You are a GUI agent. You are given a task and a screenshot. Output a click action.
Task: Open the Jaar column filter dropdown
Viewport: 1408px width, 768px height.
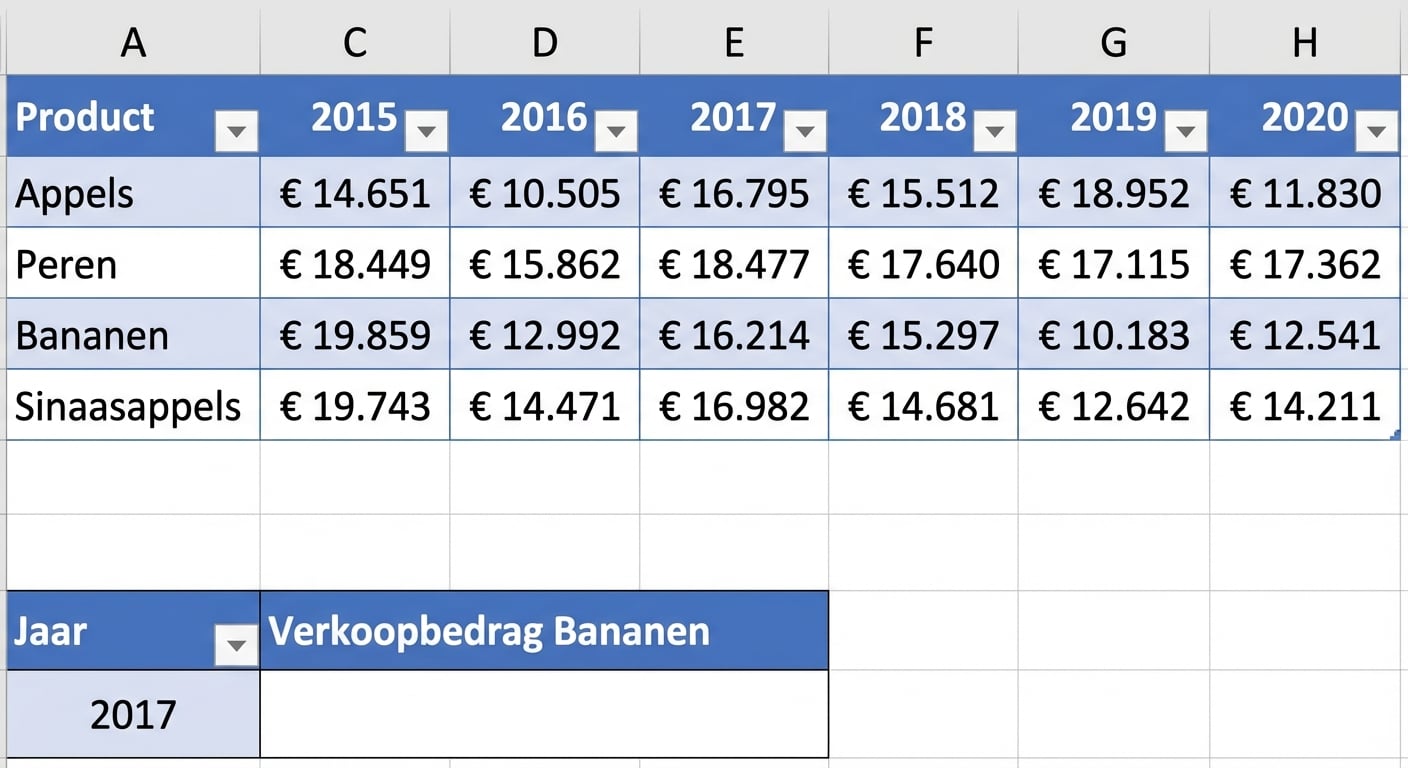point(236,645)
